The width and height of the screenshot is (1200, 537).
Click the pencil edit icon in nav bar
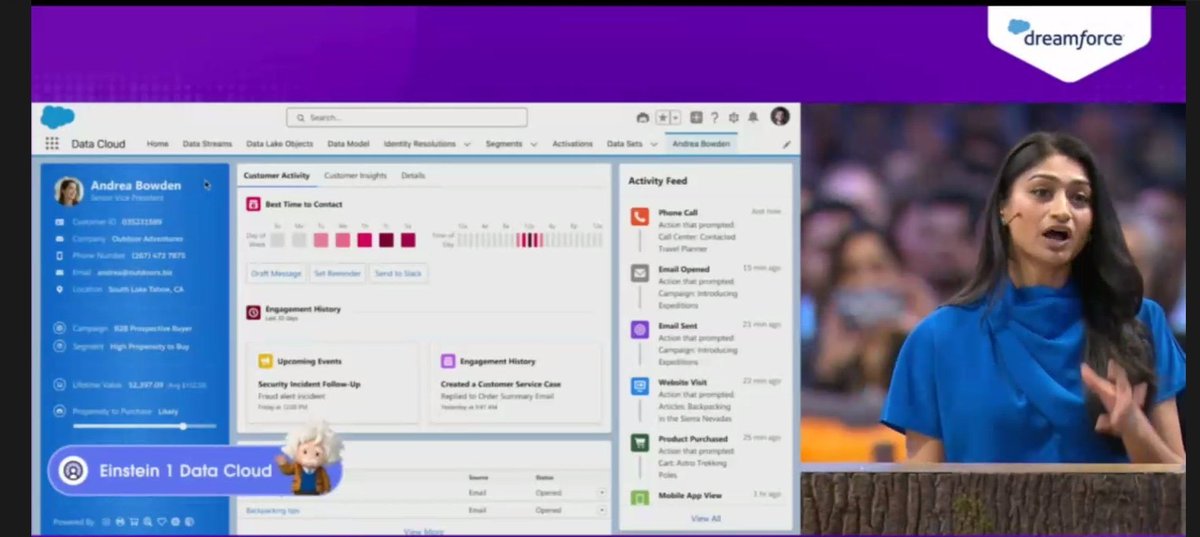pos(786,144)
